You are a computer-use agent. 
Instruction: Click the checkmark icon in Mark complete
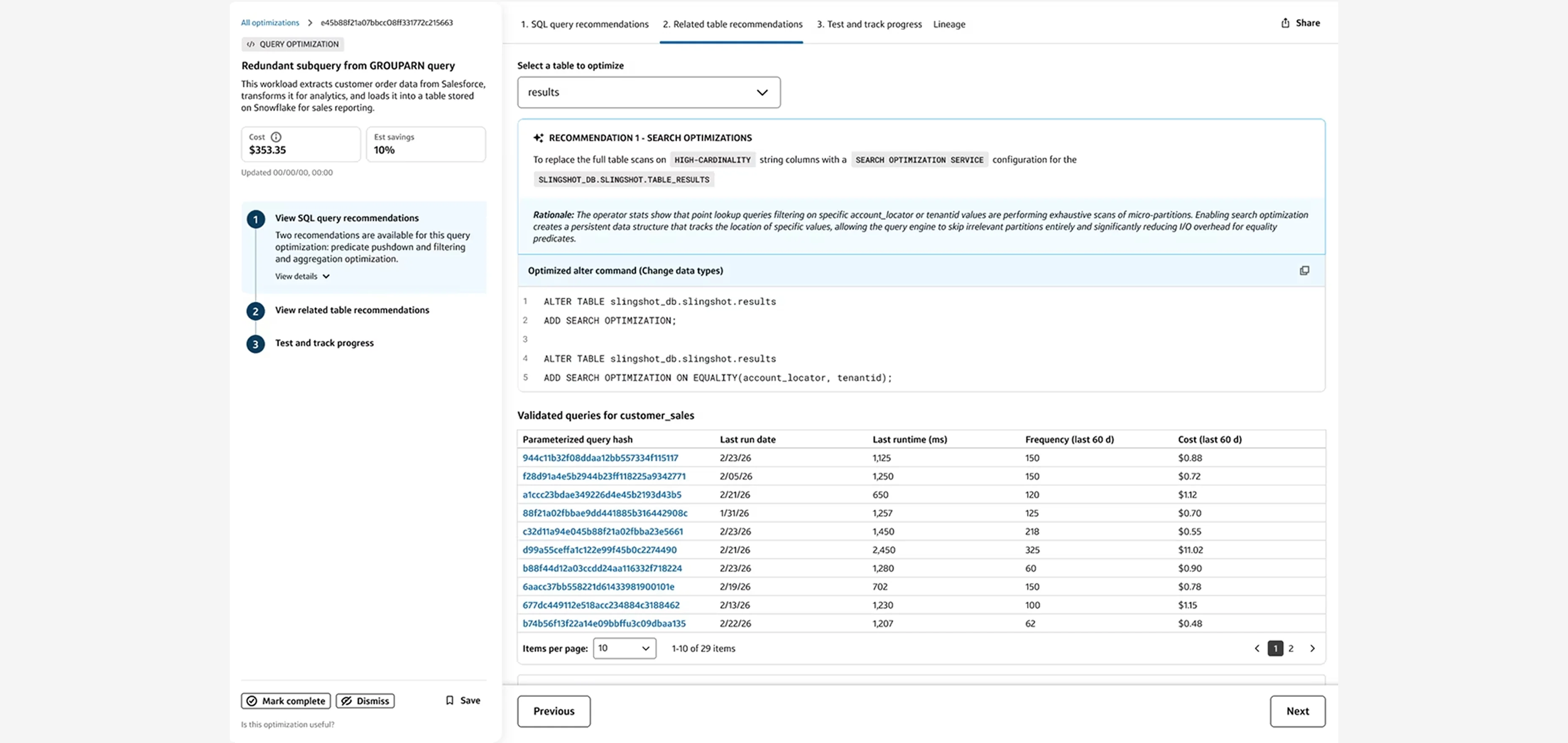pos(252,701)
